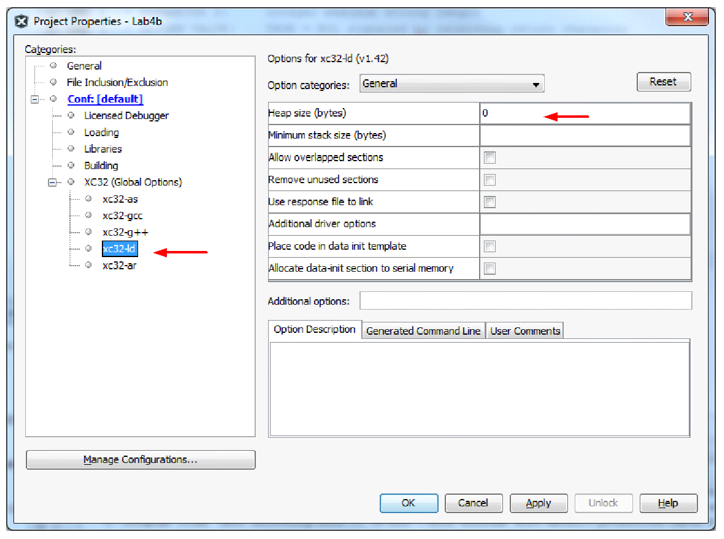This screenshot has height=539, width=724.
Task: Select xc32-ar in the tree
Action: coord(119,266)
